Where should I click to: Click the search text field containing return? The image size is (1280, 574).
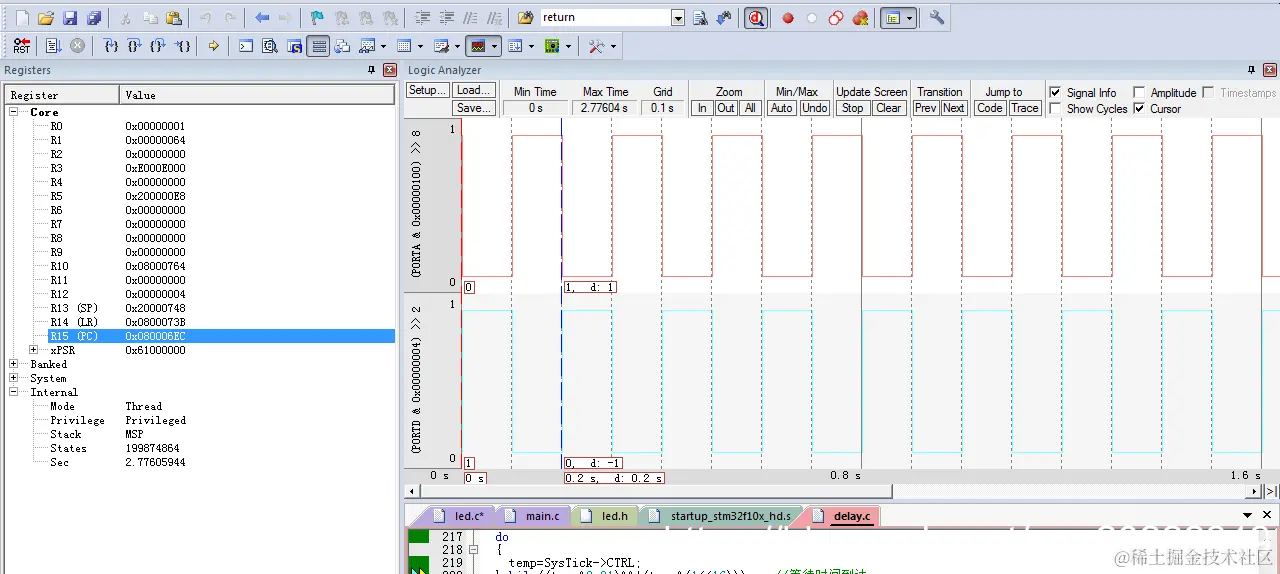coord(605,18)
